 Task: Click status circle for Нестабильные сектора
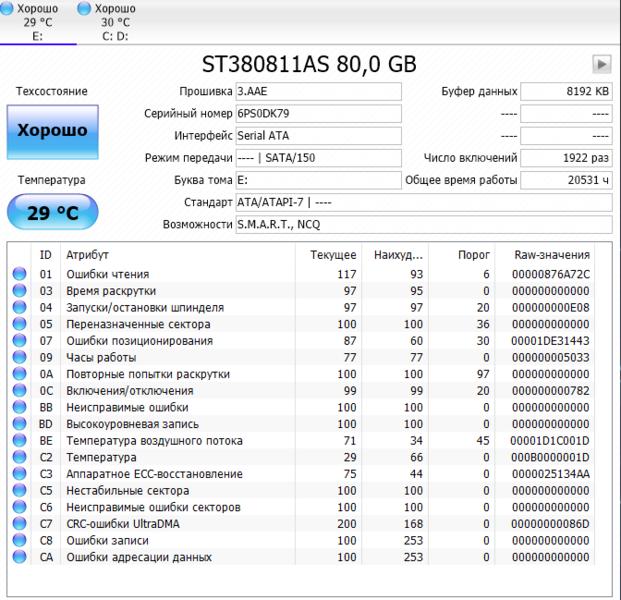click(19, 490)
